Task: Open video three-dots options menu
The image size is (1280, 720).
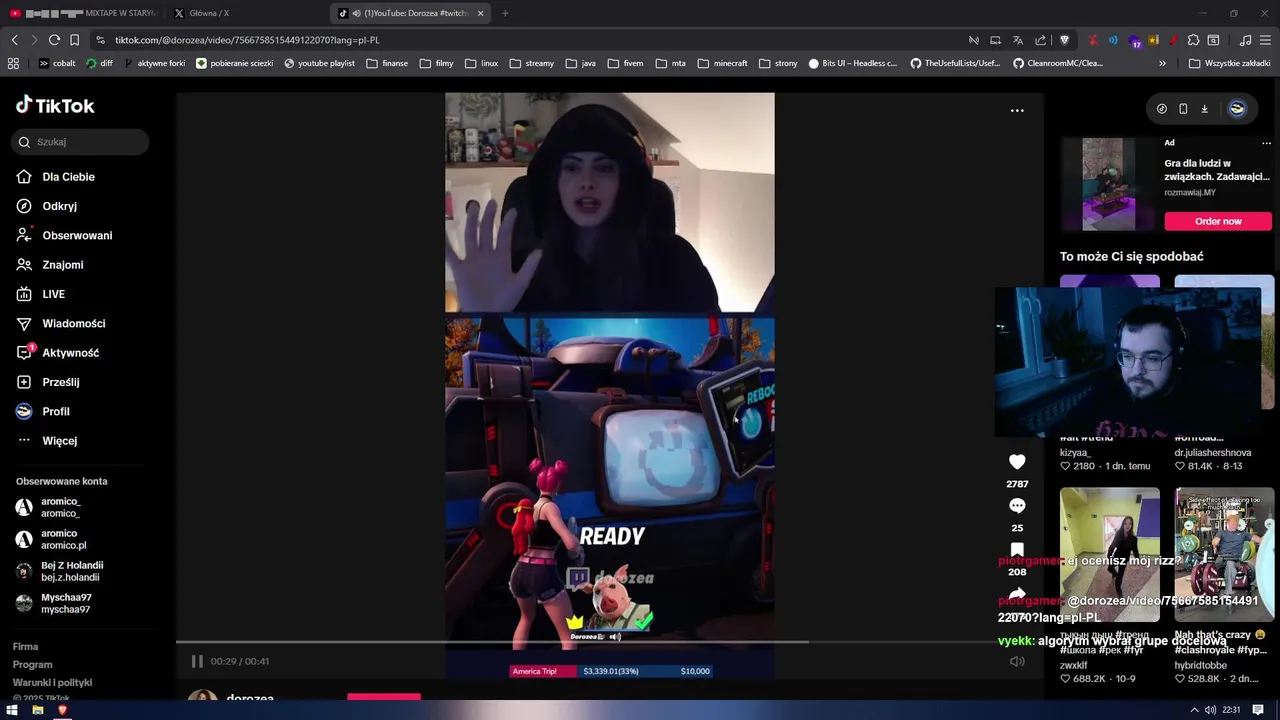Action: click(x=1017, y=110)
